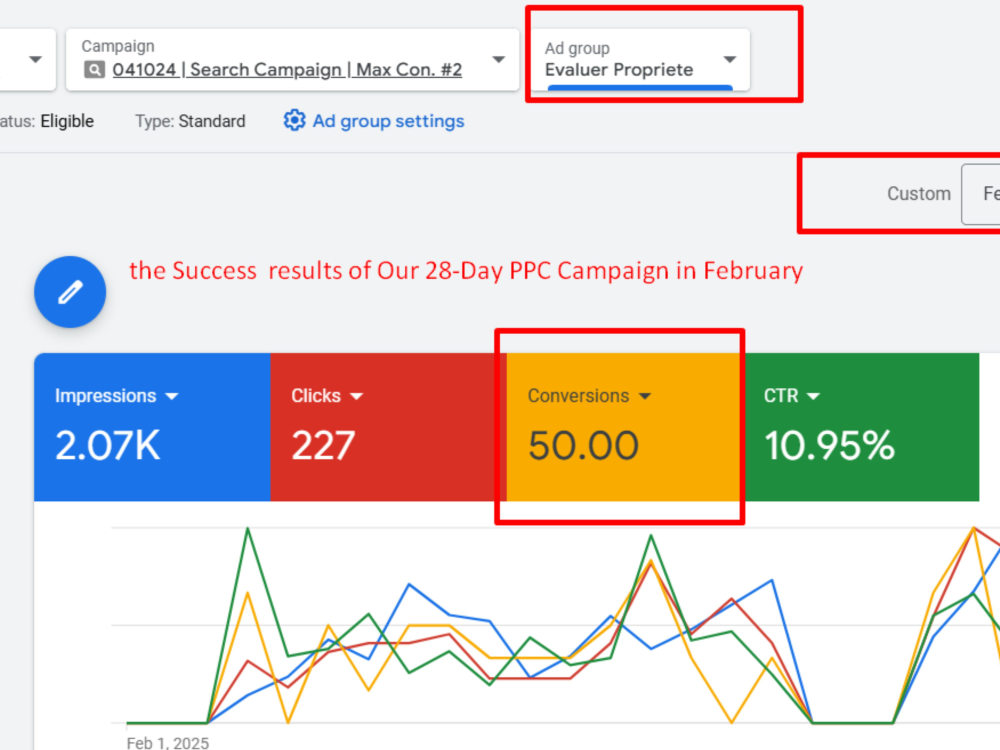Open the Conversions metric dropdown arrow
The height and width of the screenshot is (750, 1000).
tap(645, 396)
